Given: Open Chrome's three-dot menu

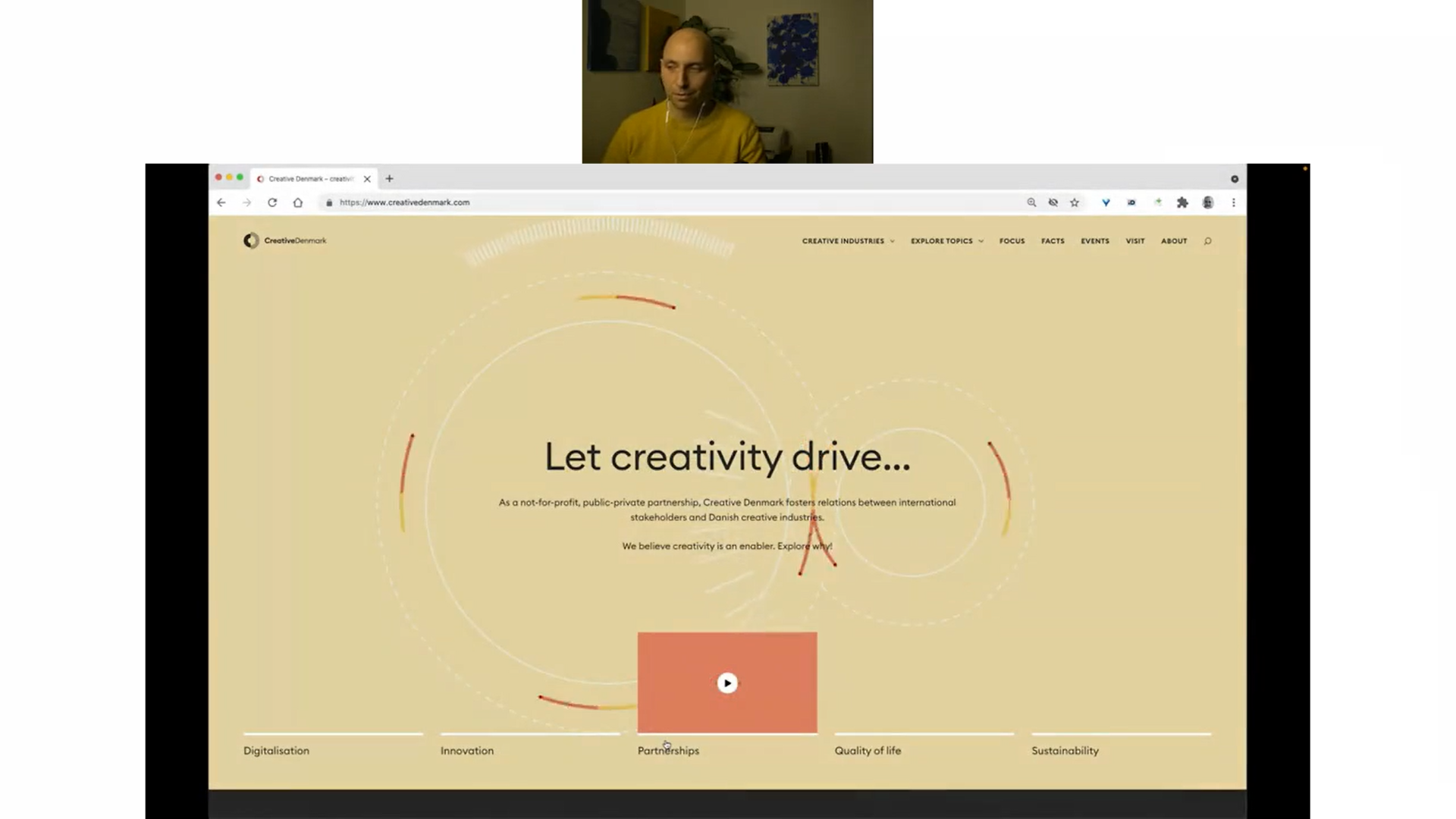Looking at the screenshot, I should point(1234,202).
